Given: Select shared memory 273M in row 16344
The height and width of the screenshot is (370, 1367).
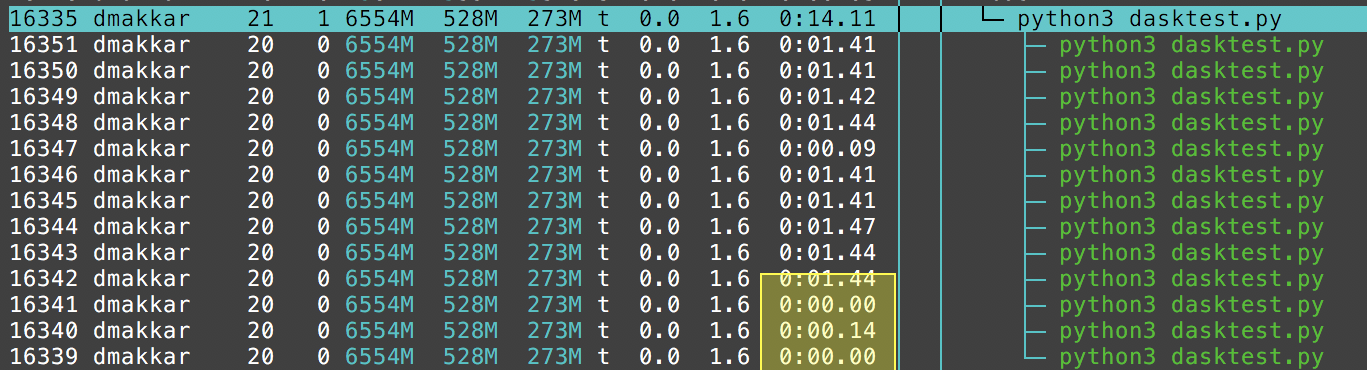Looking at the screenshot, I should (x=554, y=227).
